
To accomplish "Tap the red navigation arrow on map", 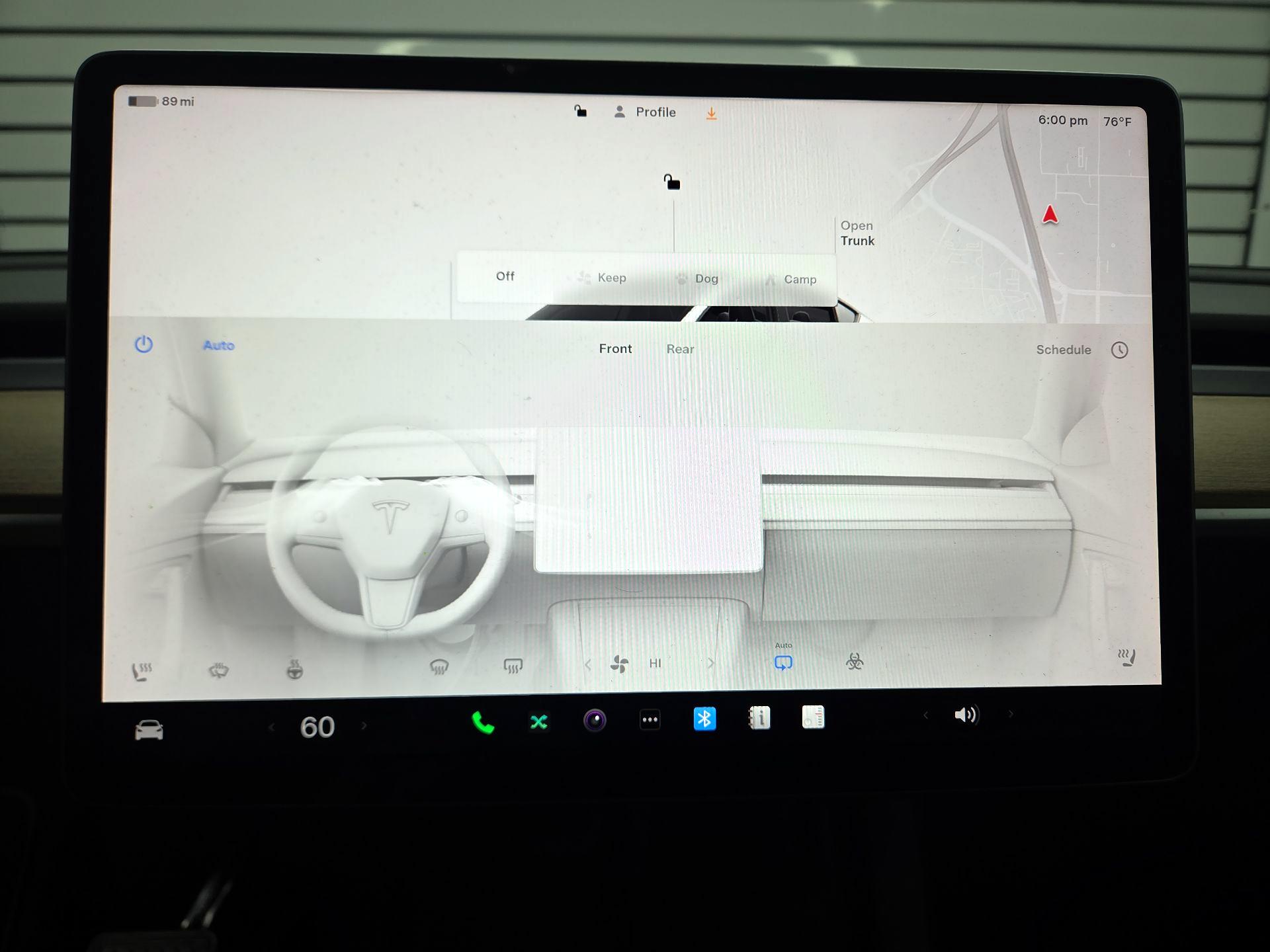I will point(1050,215).
